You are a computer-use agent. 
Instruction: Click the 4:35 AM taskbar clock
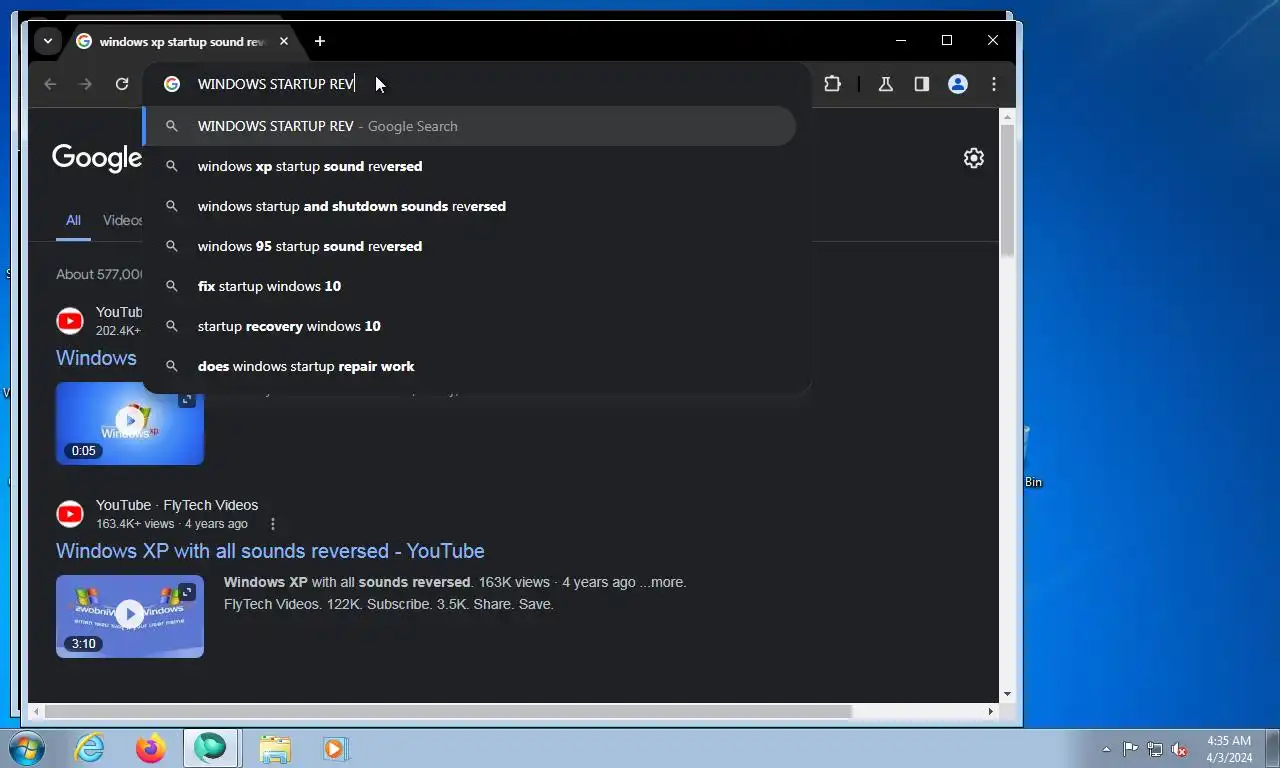1229,749
